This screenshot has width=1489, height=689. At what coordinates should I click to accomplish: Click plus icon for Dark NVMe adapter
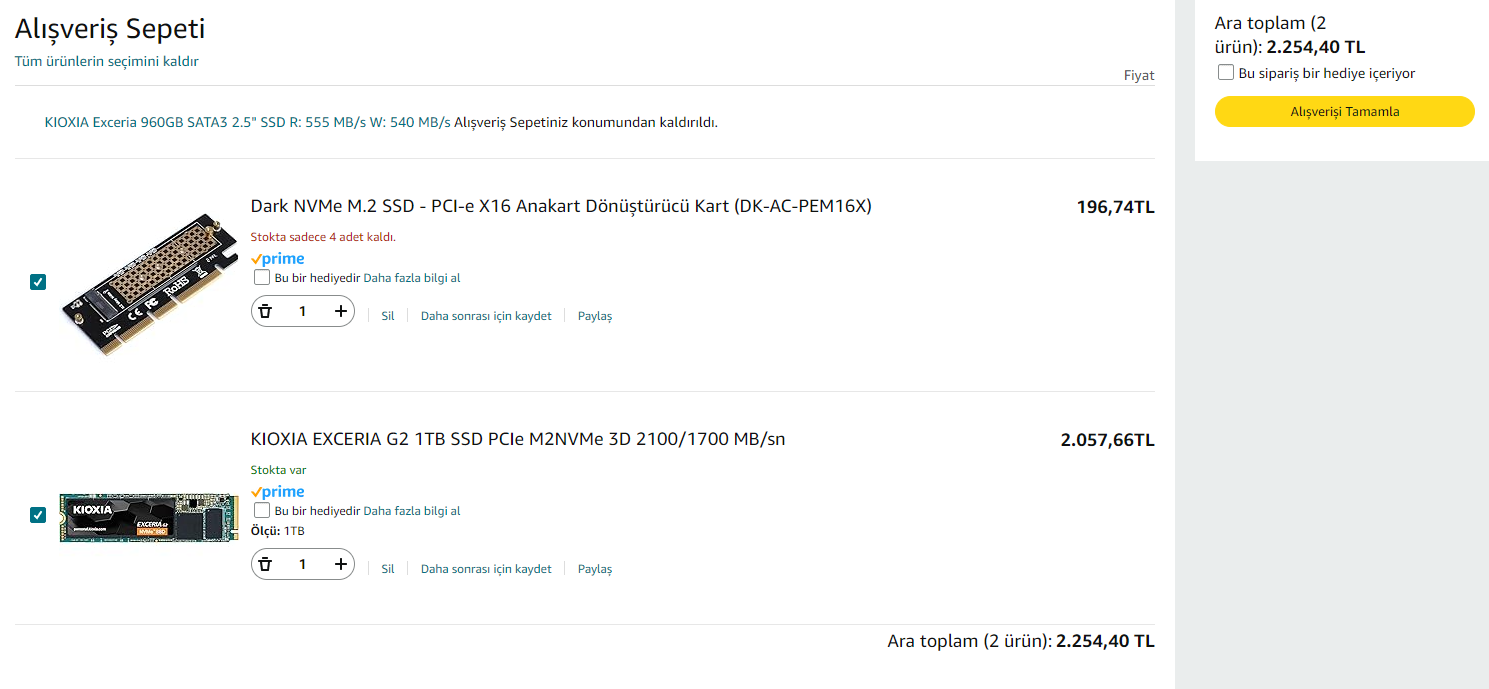[x=340, y=312]
